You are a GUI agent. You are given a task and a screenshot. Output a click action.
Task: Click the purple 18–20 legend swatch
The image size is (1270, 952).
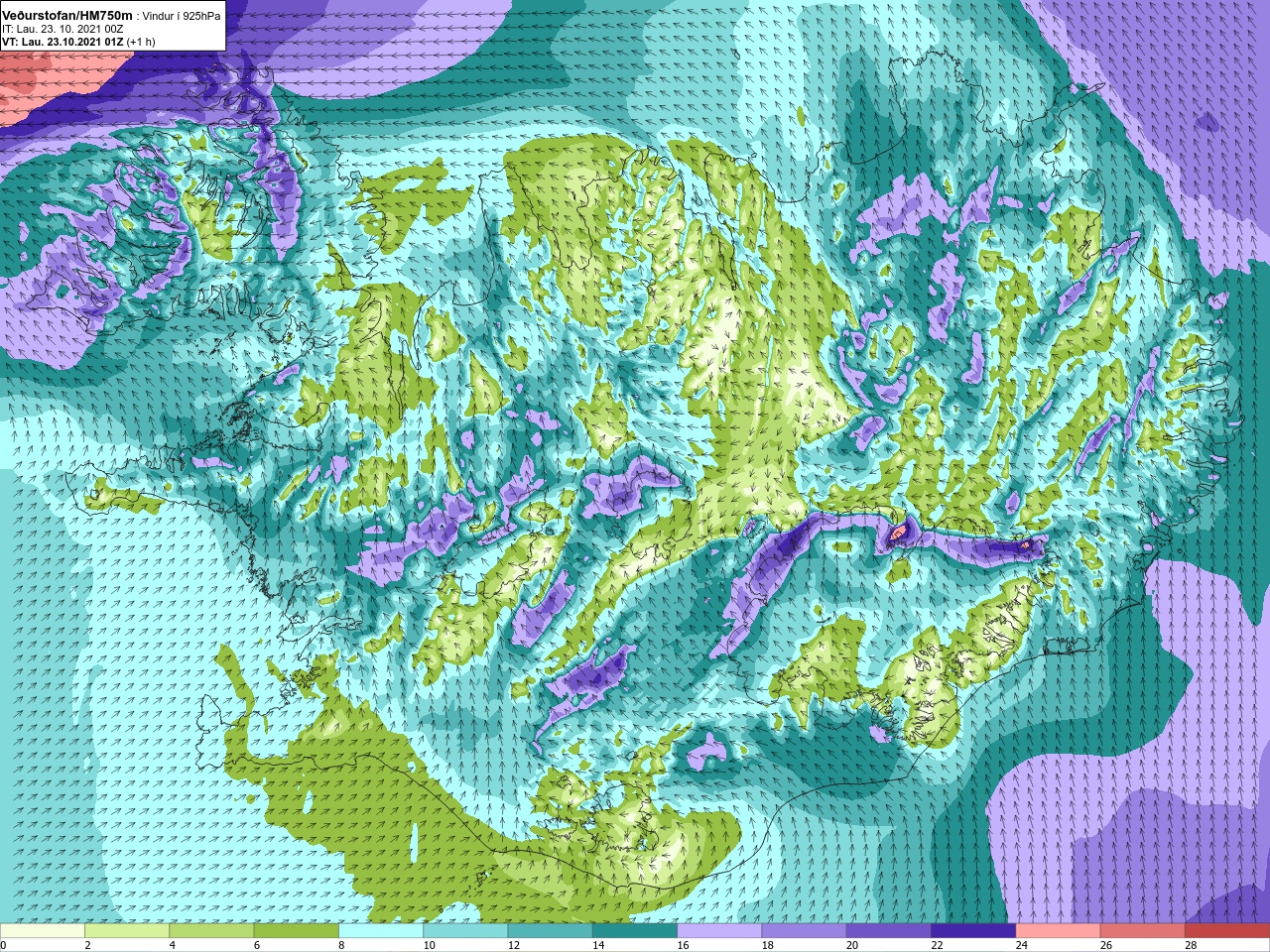click(804, 931)
